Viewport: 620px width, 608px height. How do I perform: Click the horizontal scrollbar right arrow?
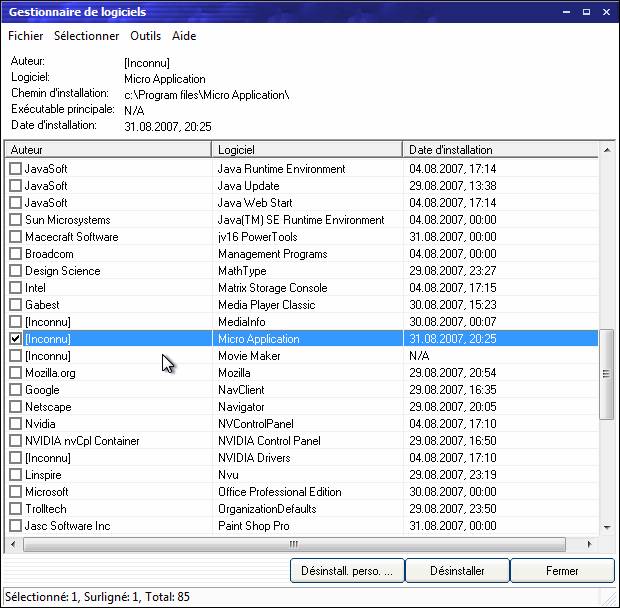(590, 544)
